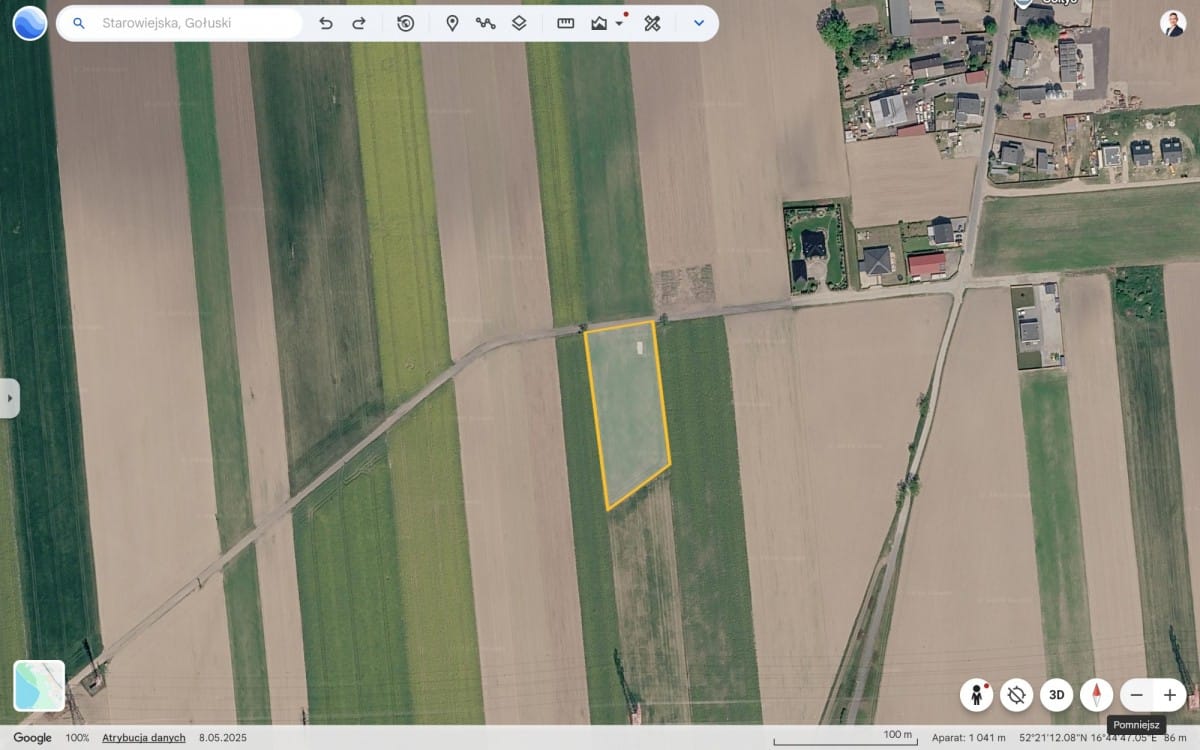Redo the last undone action

pyautogui.click(x=359, y=23)
